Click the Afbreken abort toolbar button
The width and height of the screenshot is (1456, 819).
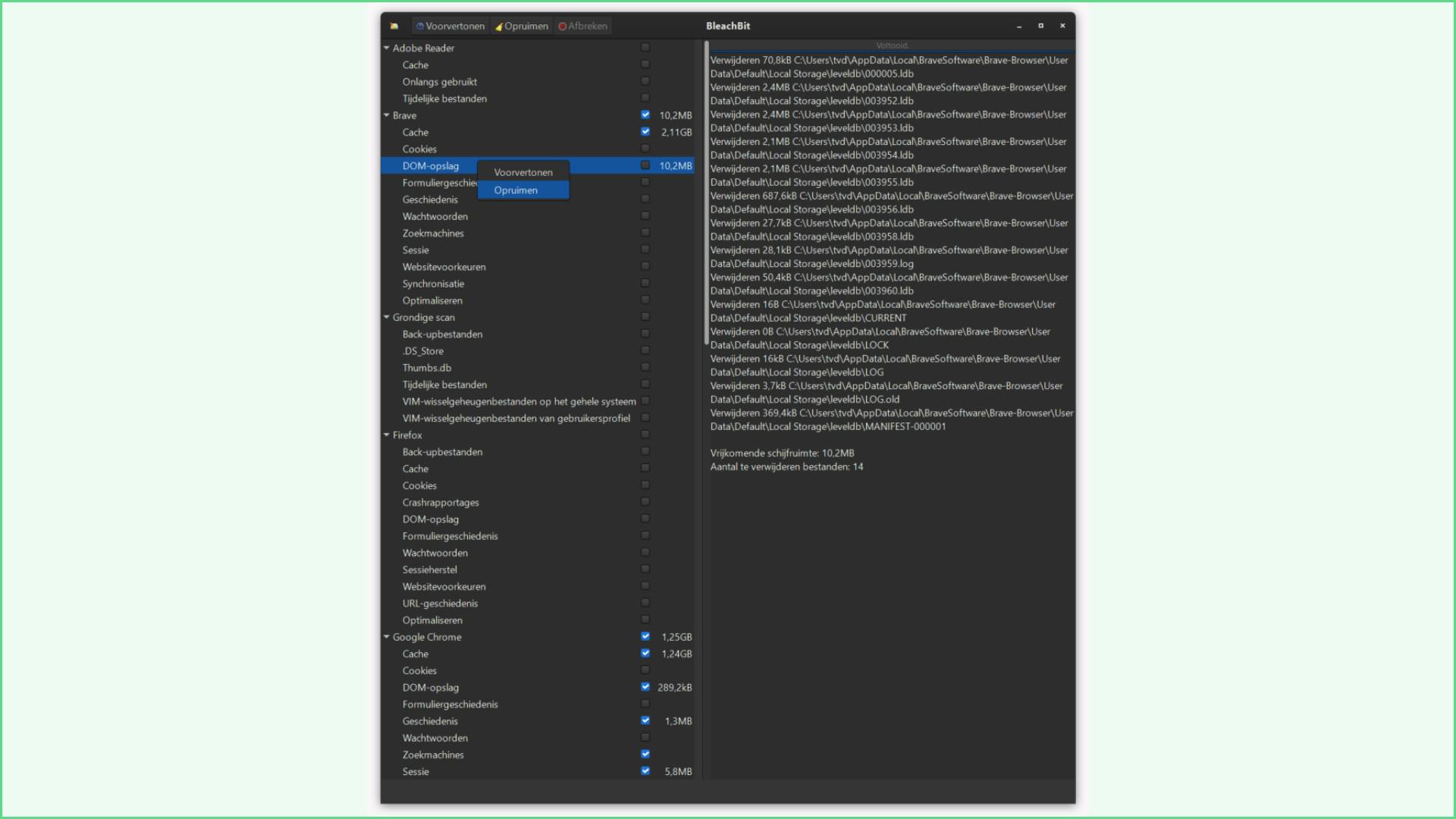tap(583, 26)
